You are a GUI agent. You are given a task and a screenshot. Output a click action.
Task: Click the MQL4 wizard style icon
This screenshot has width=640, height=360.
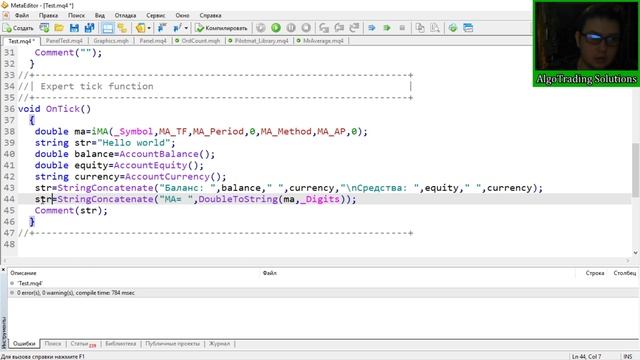[162, 28]
